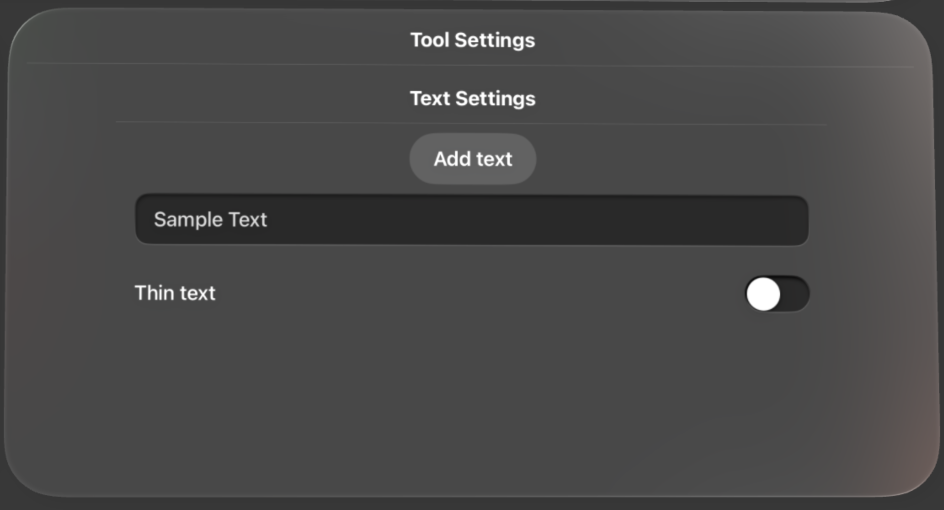Click the white knob of Thin text switch
Viewport: 944px width, 510px height.
tap(763, 294)
